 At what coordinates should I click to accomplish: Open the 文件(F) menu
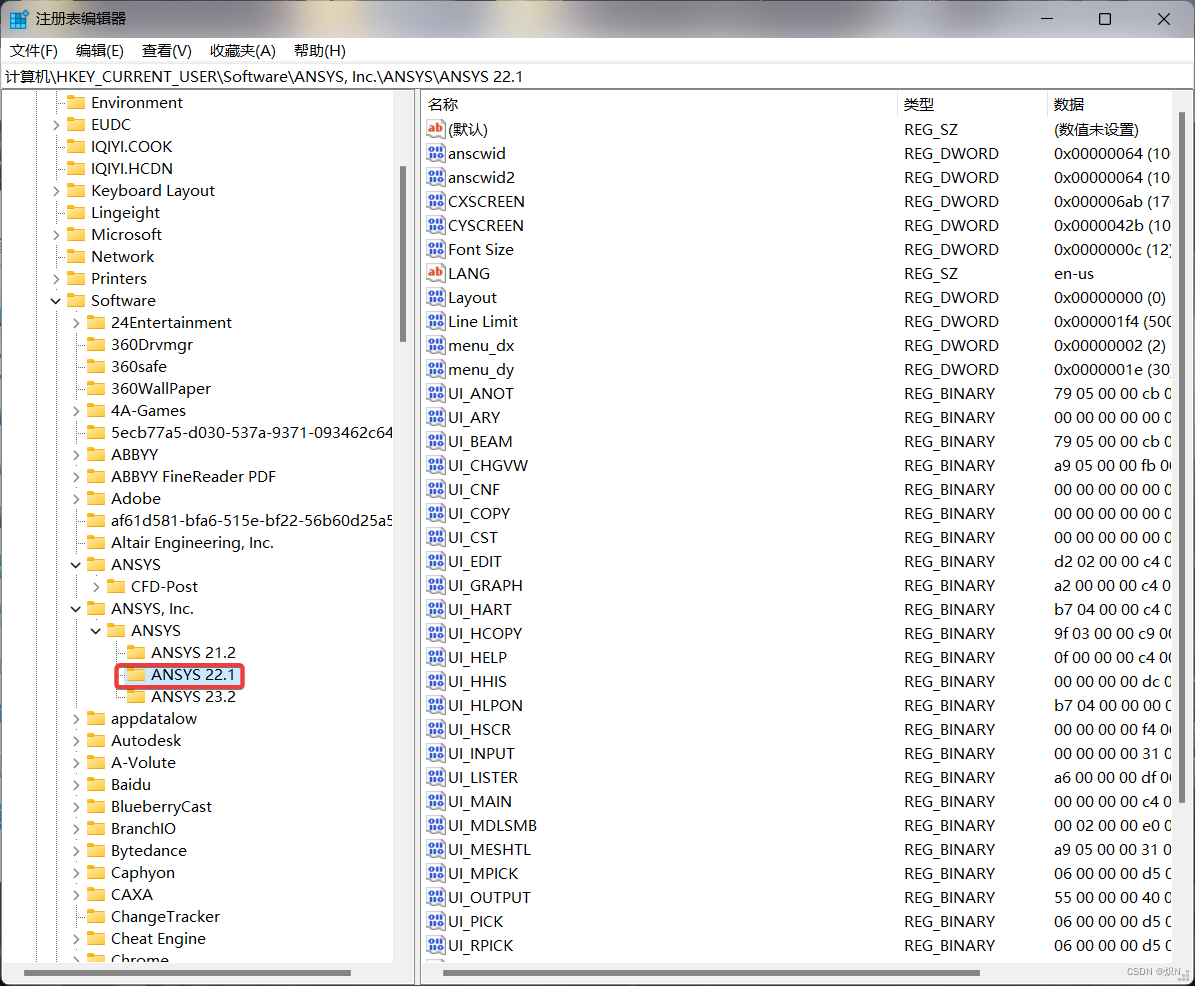[x=34, y=50]
